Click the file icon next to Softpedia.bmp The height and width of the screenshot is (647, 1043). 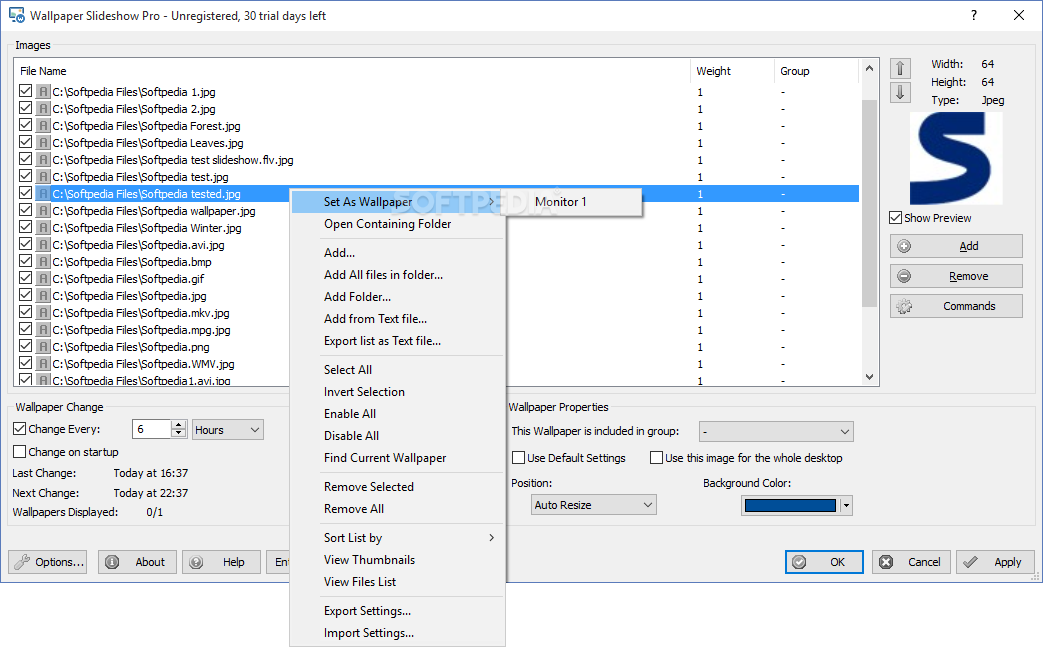(x=43, y=261)
